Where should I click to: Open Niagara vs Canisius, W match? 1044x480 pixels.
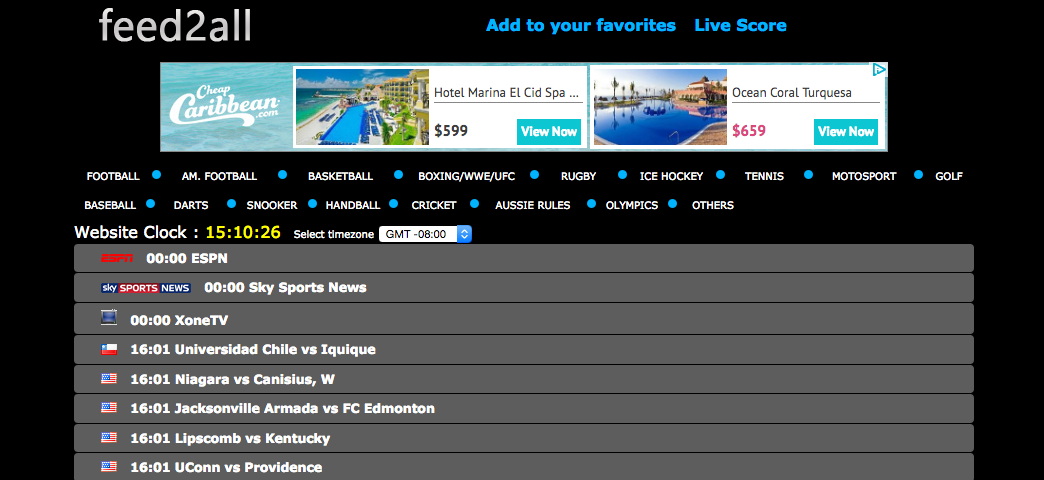[x=523, y=379]
